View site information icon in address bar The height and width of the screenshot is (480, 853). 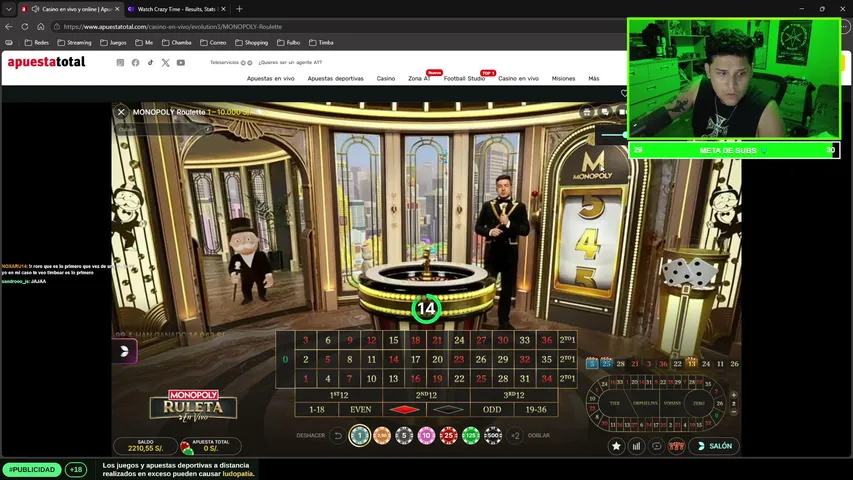57,26
